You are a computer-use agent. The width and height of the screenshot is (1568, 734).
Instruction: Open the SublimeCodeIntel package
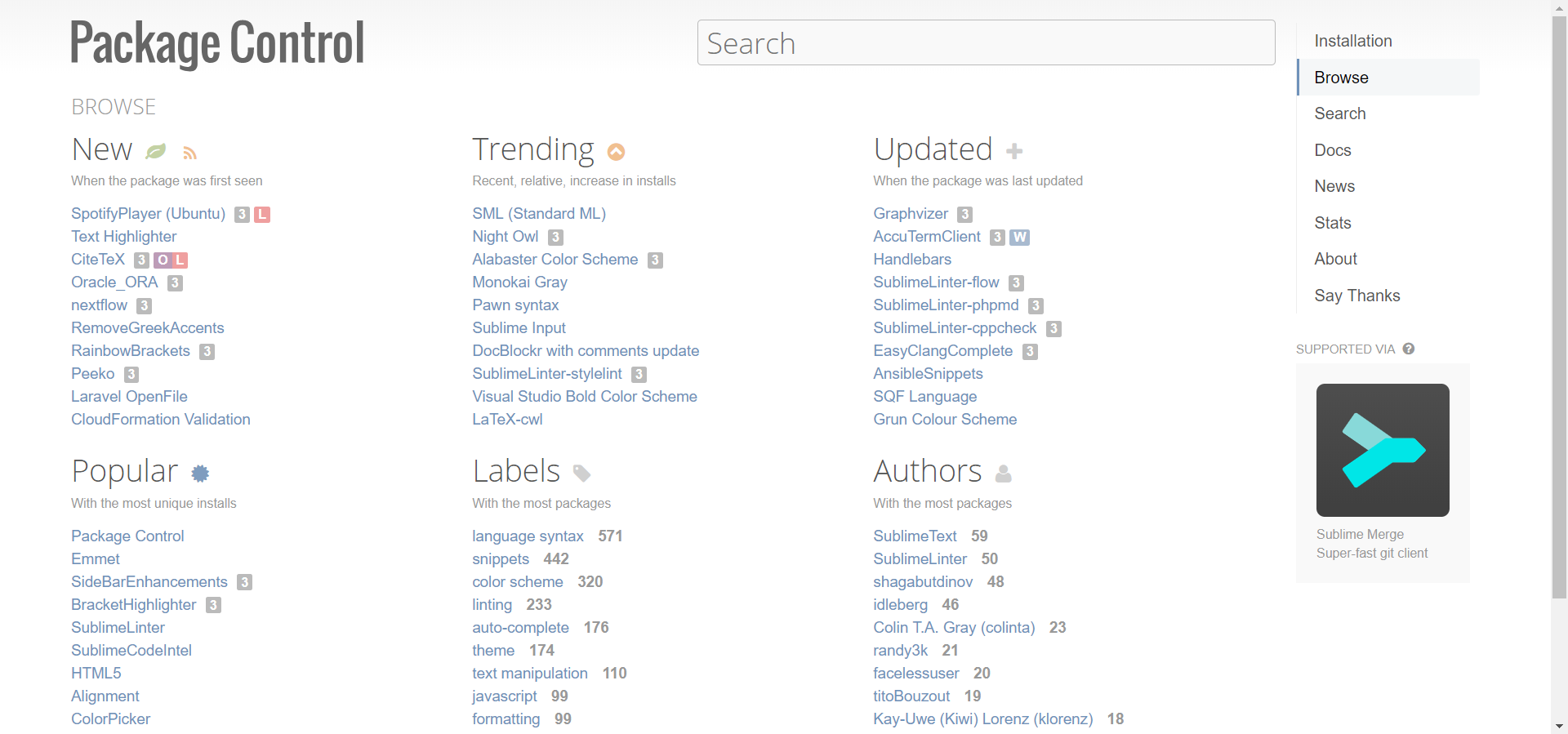[131, 651]
